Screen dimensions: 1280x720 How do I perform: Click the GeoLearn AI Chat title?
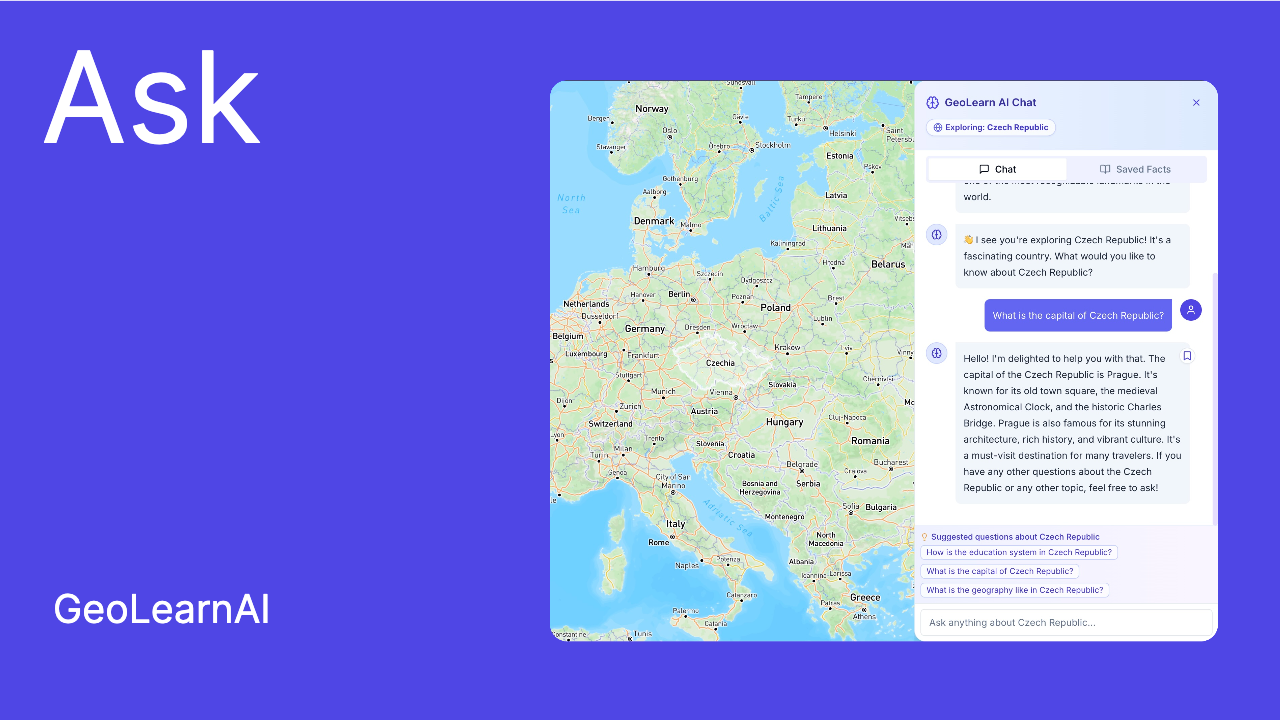click(x=990, y=102)
